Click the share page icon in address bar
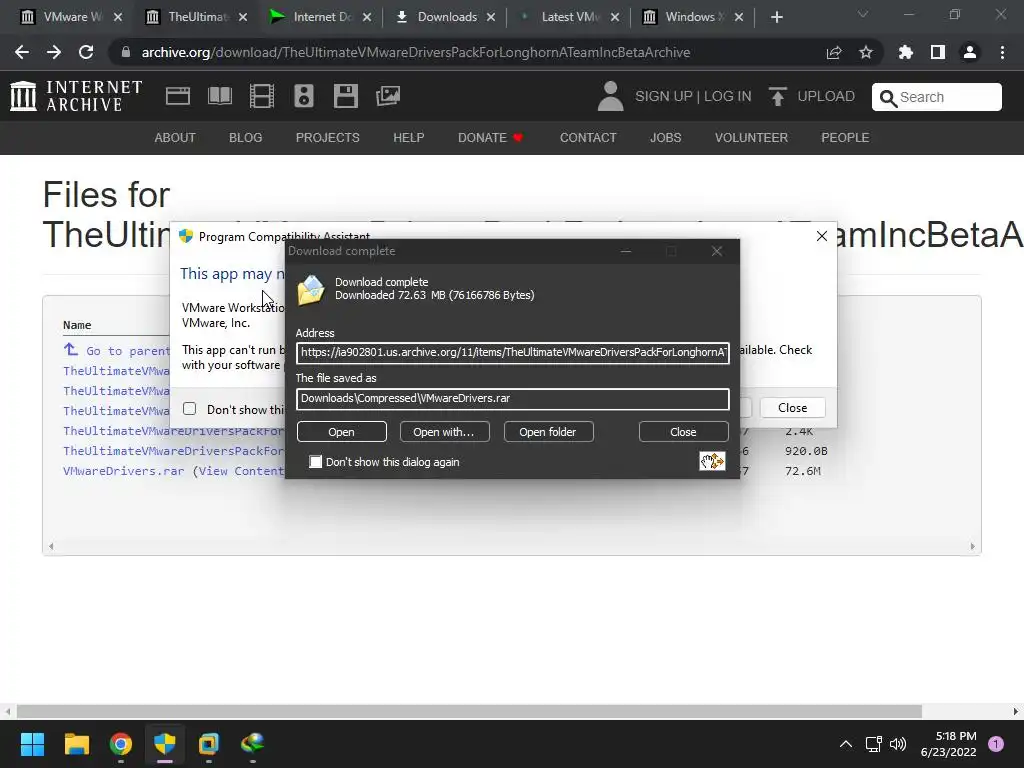 pyautogui.click(x=834, y=52)
